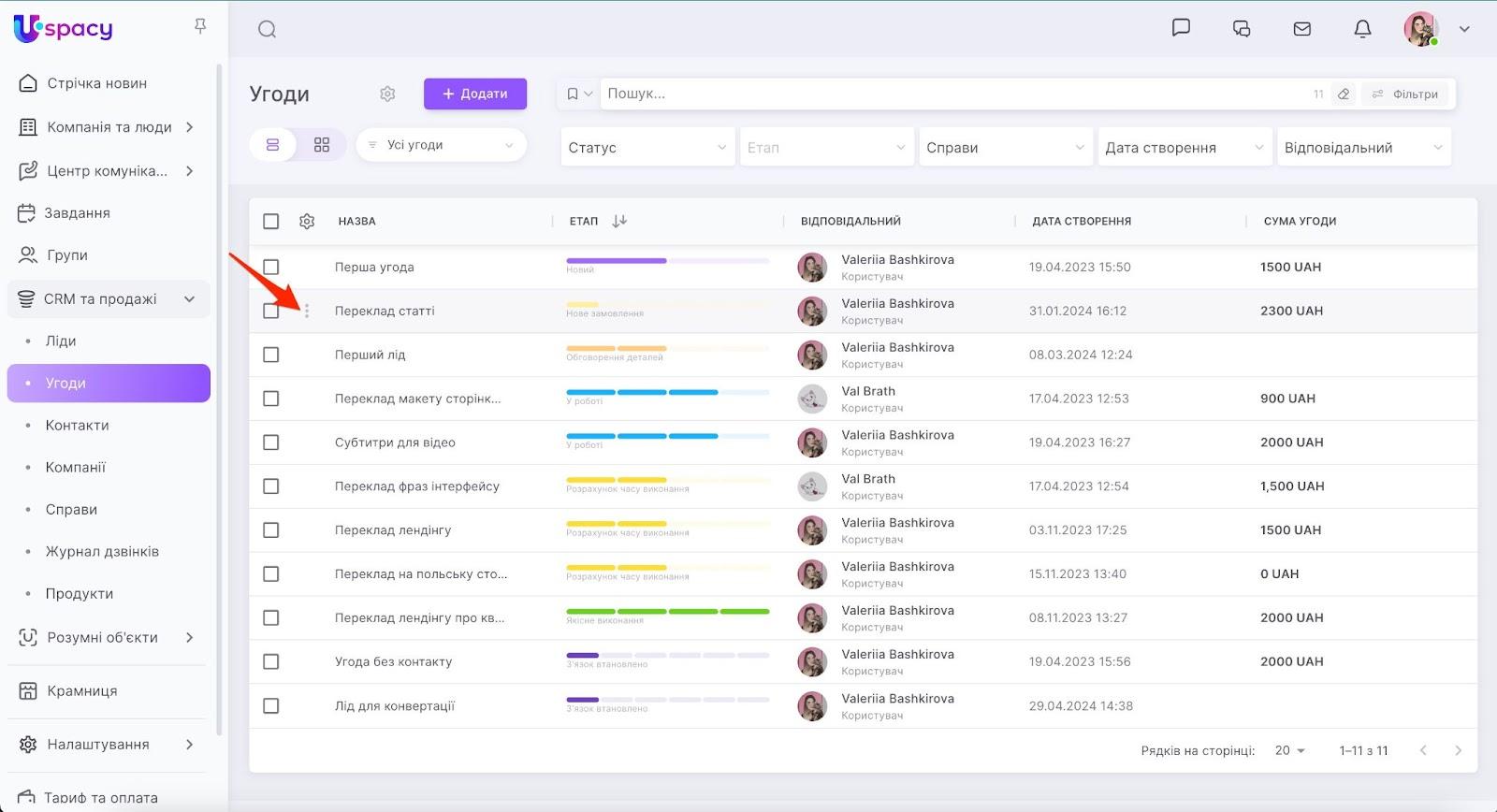
Task: Click the stage progress bar of Субтитри для відео
Action: coord(667,437)
